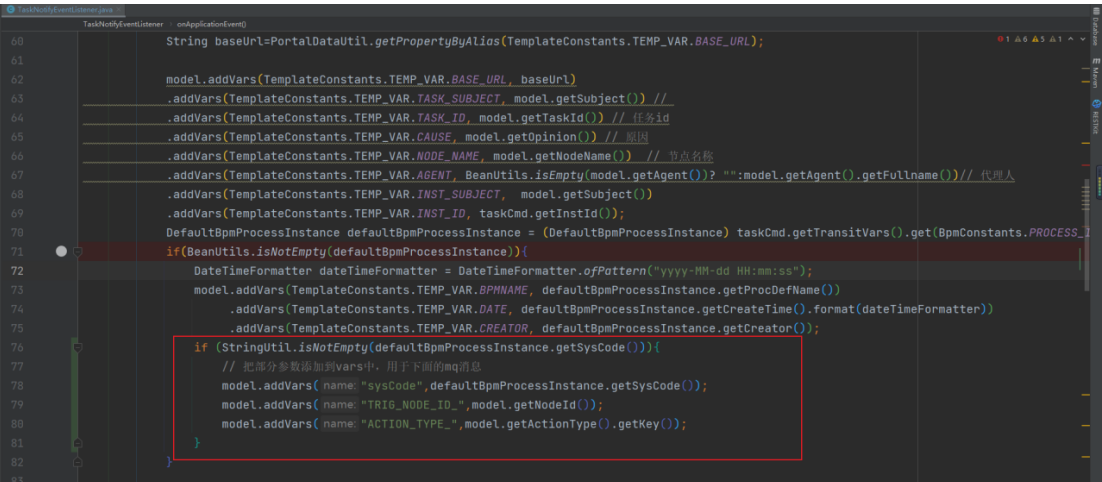Click the "TRIG_NODE_ID_" string literal
Viewport: 1102px width, 482px height.
(413, 405)
